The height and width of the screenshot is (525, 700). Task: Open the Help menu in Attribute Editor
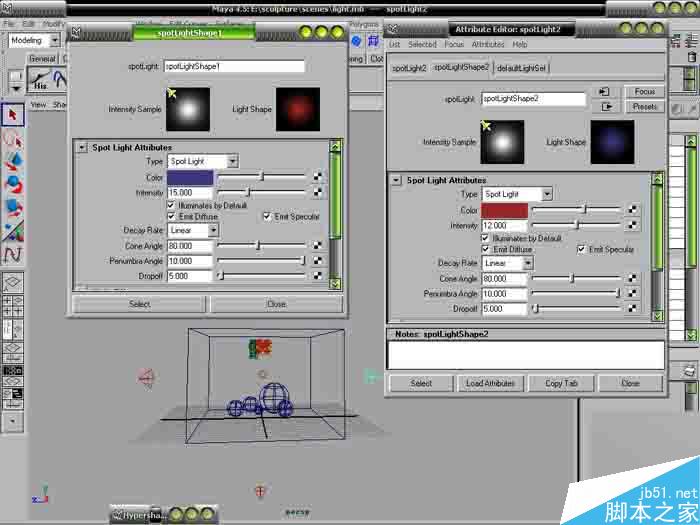coord(520,44)
